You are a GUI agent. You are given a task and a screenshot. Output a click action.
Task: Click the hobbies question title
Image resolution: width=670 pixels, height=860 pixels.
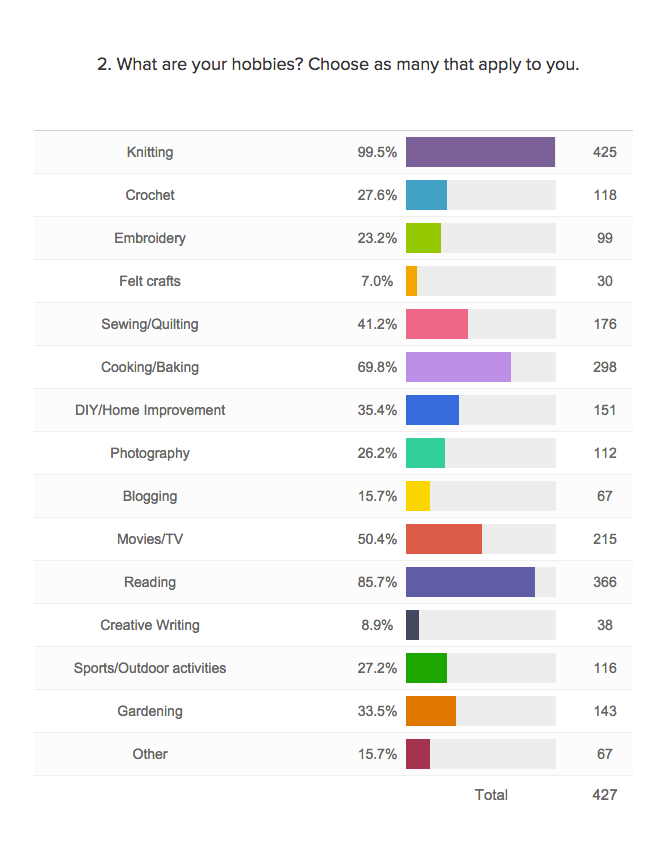tap(338, 65)
